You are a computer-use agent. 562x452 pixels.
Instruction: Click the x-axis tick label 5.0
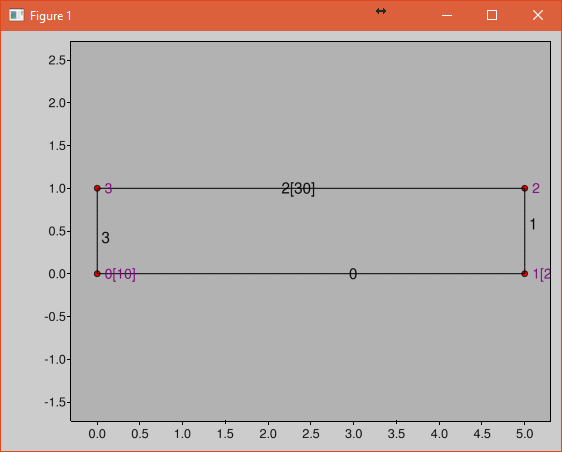click(x=524, y=434)
